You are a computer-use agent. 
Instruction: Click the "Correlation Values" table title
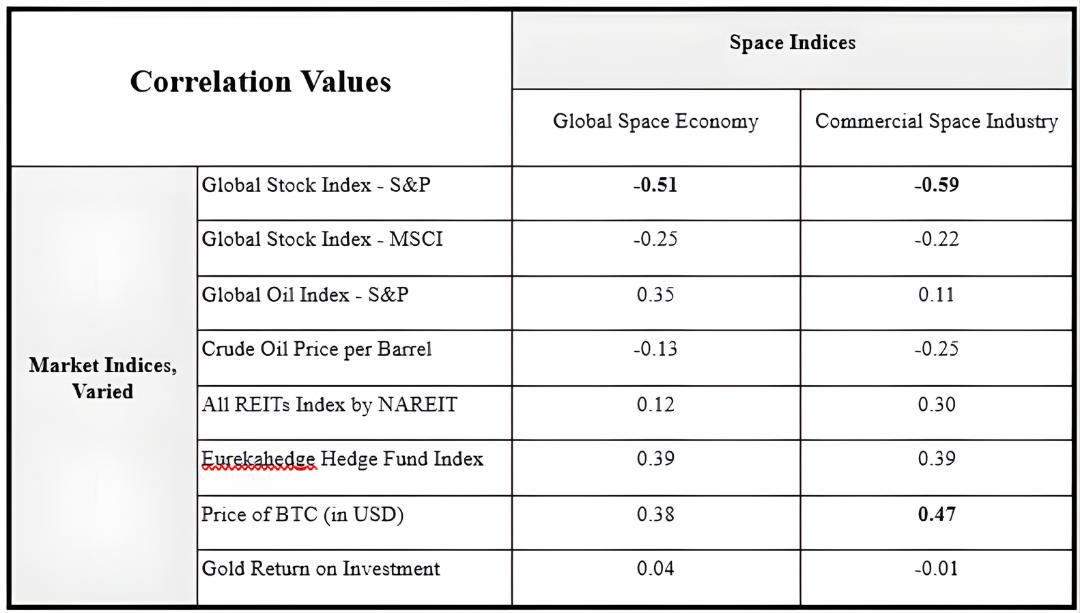[260, 82]
